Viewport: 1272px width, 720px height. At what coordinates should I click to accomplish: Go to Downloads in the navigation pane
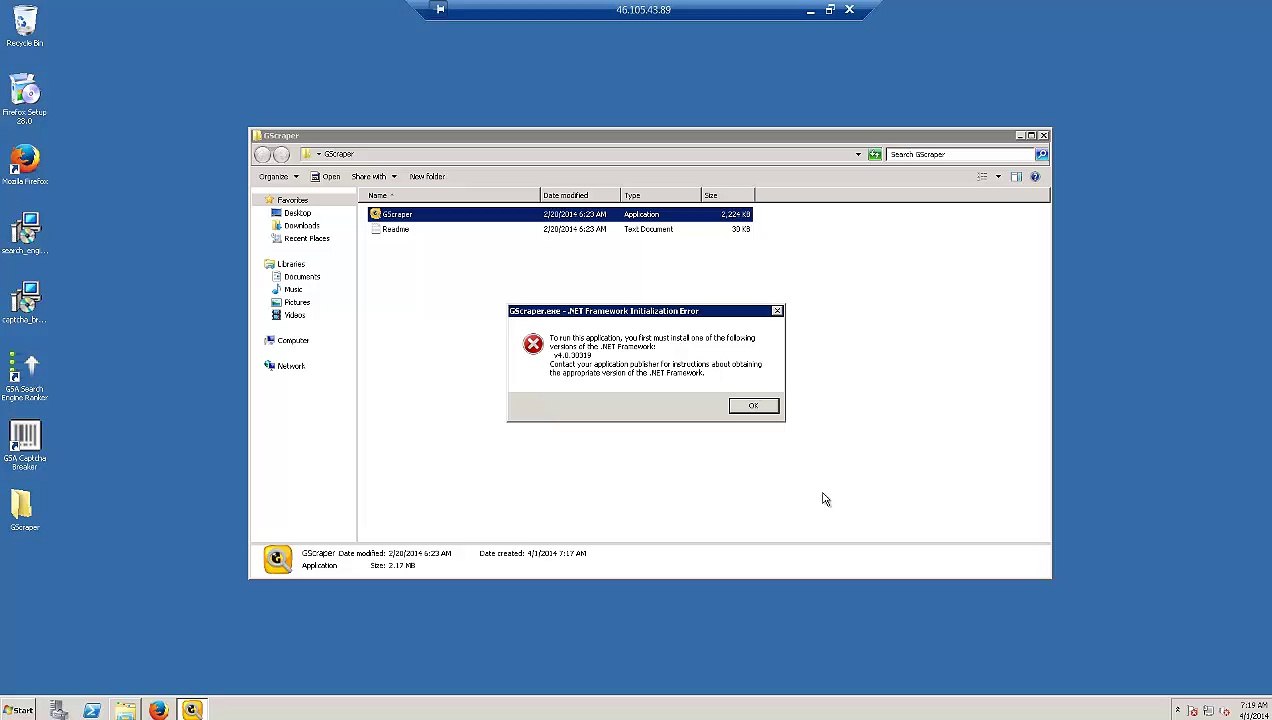tap(301, 226)
